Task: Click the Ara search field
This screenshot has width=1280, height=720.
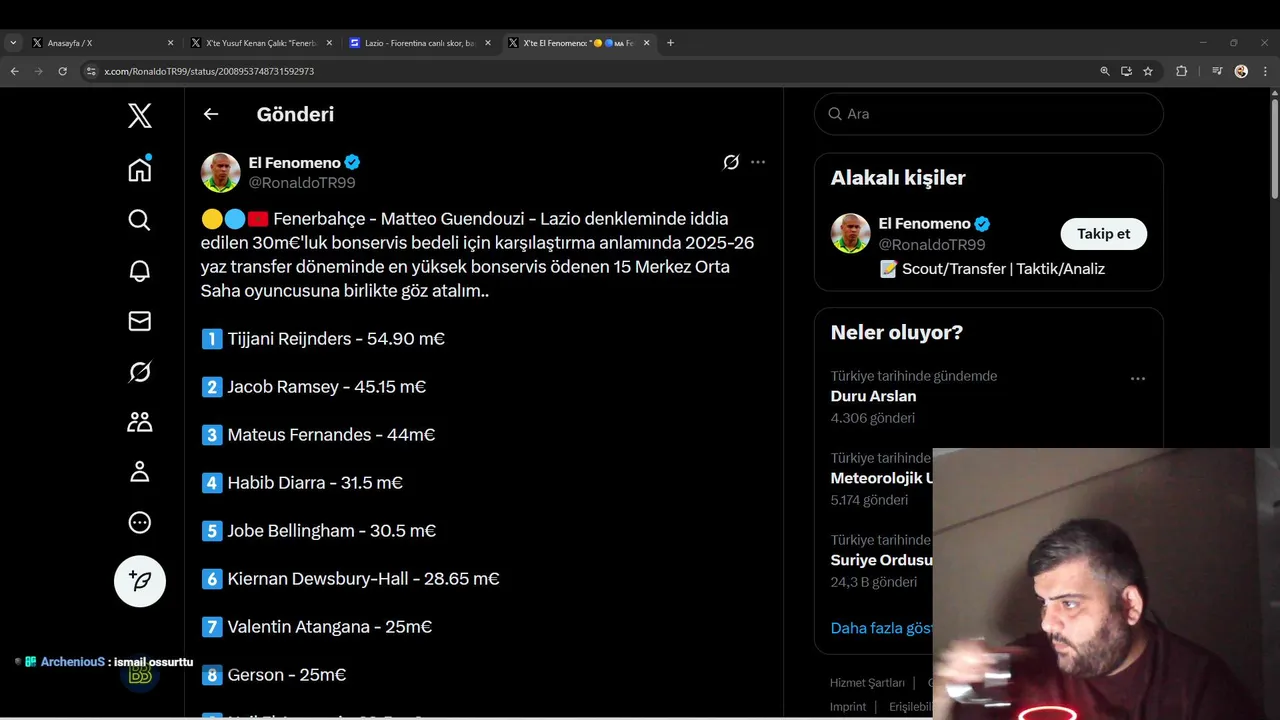Action: [988, 114]
